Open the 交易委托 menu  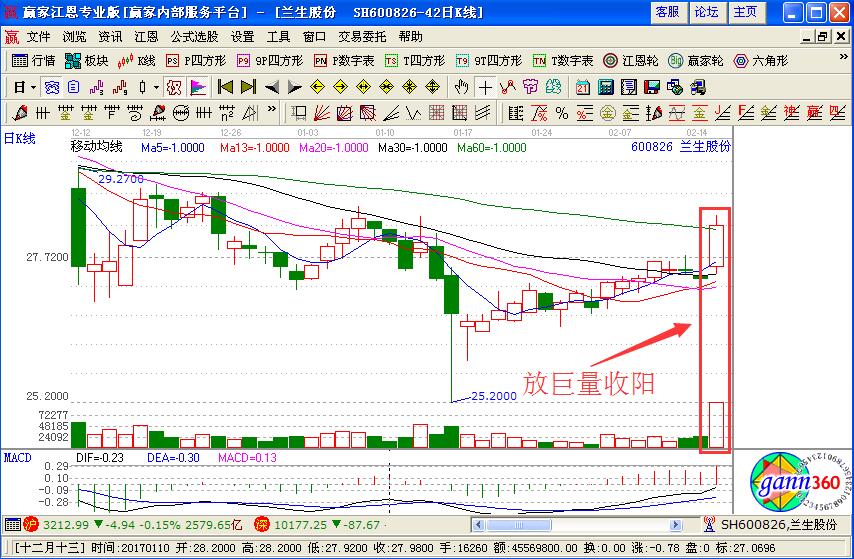361,36
